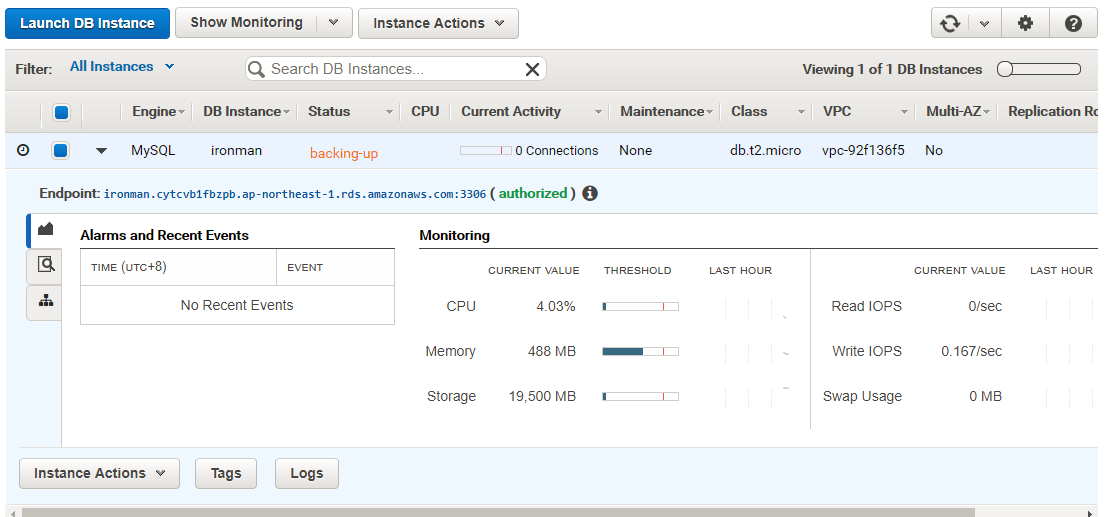This screenshot has height=517, width=1112.
Task: Click the endpoint info icon
Action: coord(590,193)
